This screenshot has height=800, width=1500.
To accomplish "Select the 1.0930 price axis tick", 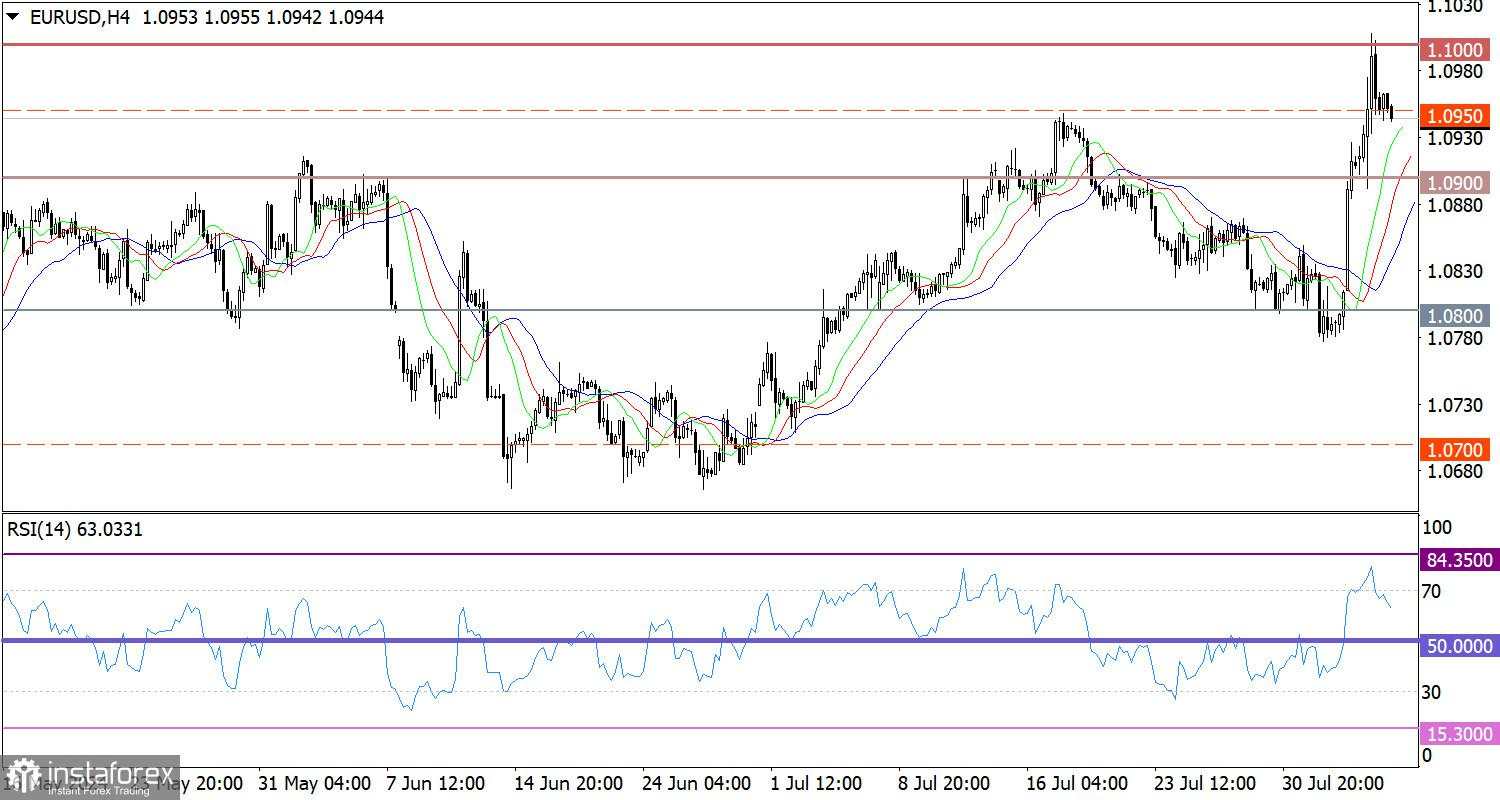I will [1454, 138].
